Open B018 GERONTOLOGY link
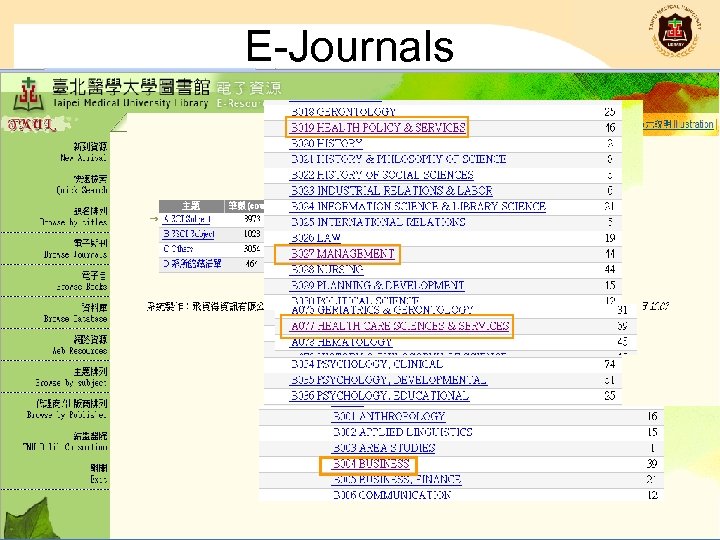Image resolution: width=720 pixels, height=540 pixels. tap(343, 112)
